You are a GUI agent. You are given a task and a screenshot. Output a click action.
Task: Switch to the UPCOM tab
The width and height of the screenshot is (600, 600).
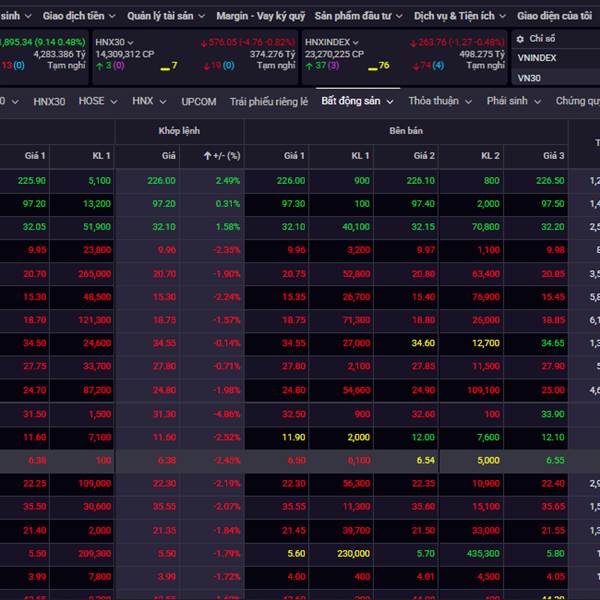[x=199, y=101]
